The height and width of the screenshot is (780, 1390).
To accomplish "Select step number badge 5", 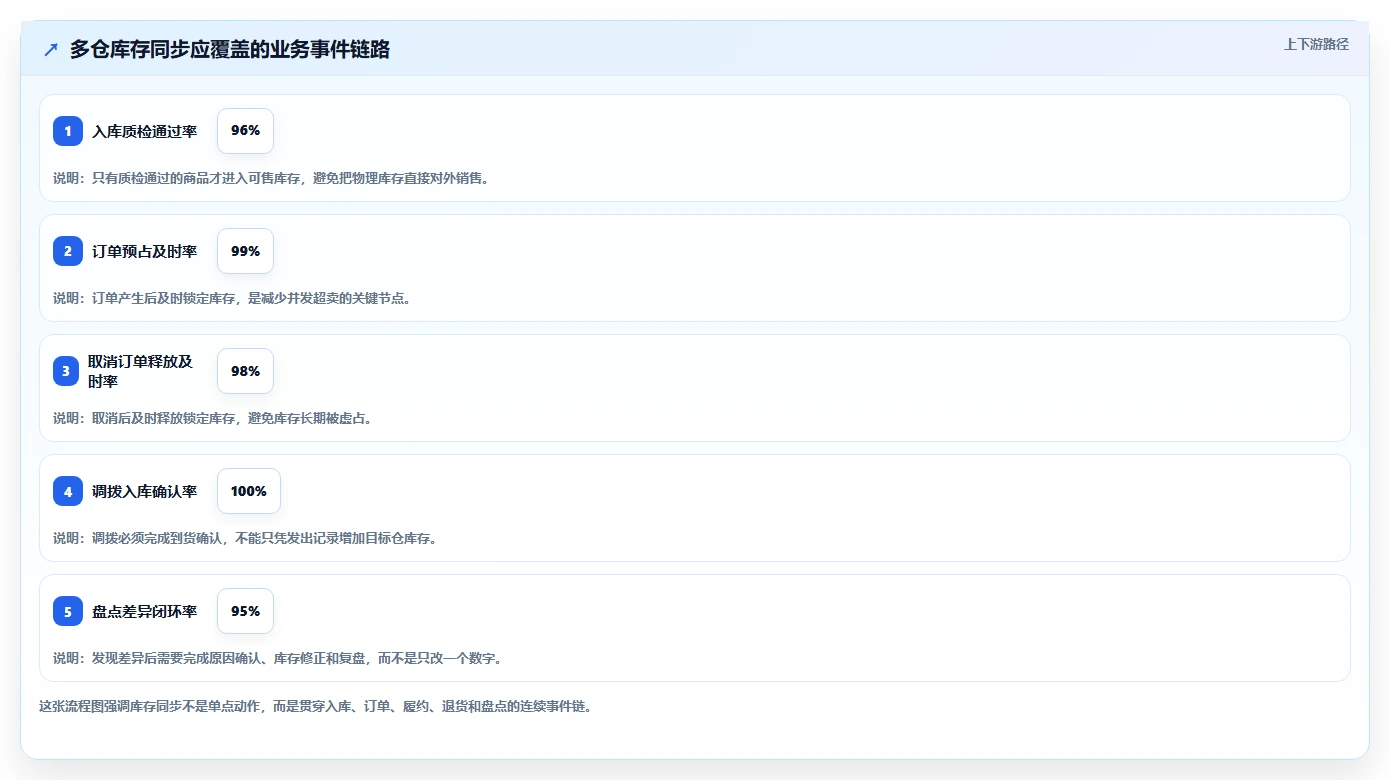I will 68,611.
